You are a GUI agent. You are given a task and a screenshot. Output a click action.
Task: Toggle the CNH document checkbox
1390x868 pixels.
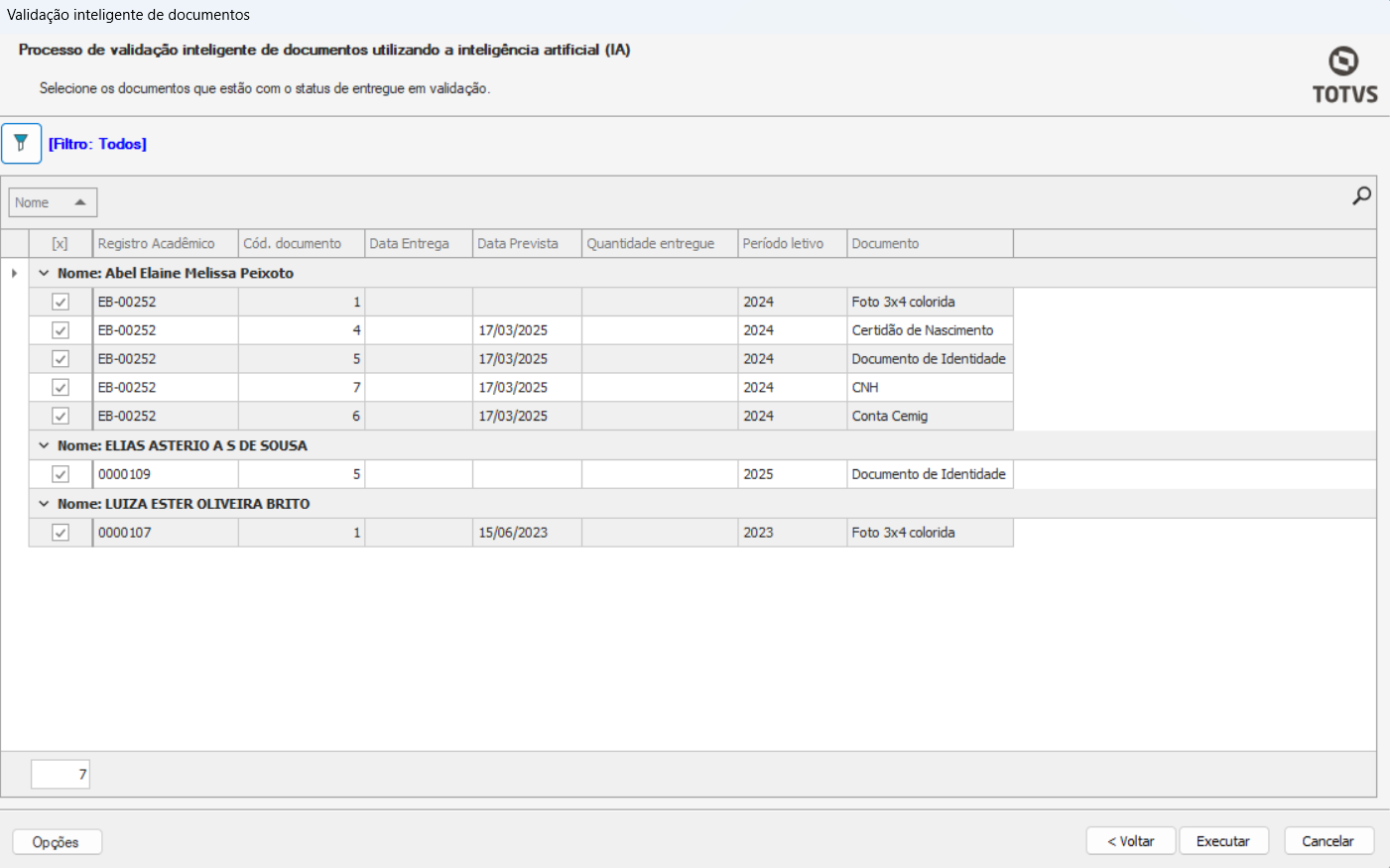61,388
